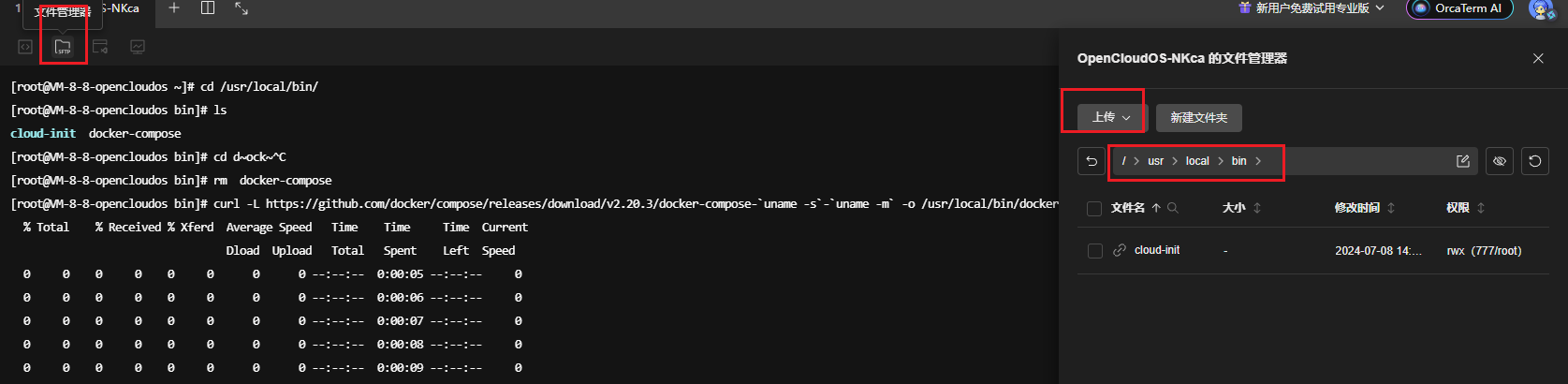The height and width of the screenshot is (384, 1568).
Task: Click the edit path pencil icon
Action: (1463, 161)
